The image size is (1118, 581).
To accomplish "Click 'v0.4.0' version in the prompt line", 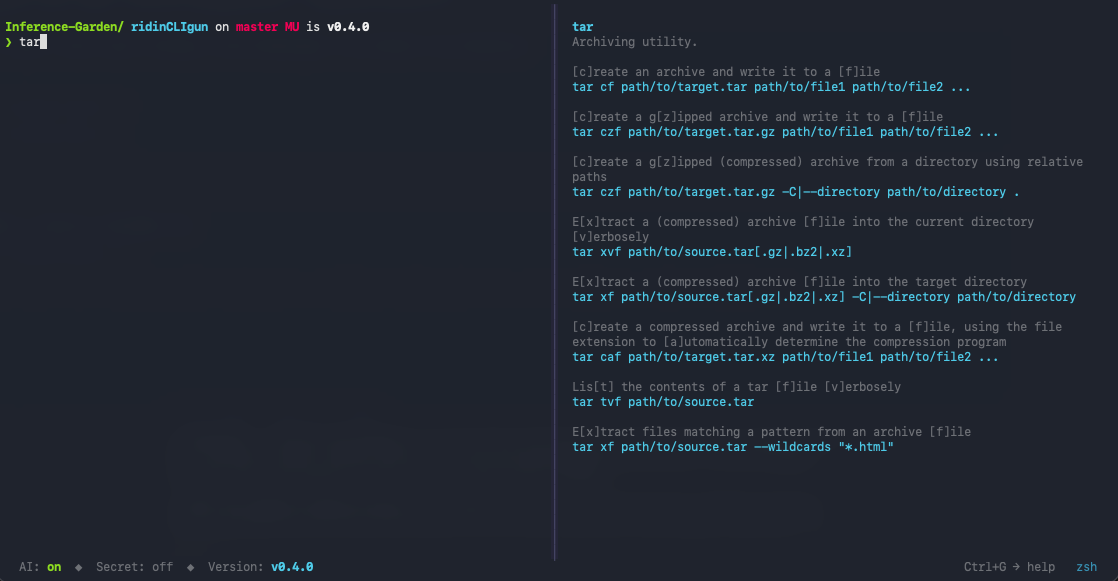I will click(x=348, y=27).
